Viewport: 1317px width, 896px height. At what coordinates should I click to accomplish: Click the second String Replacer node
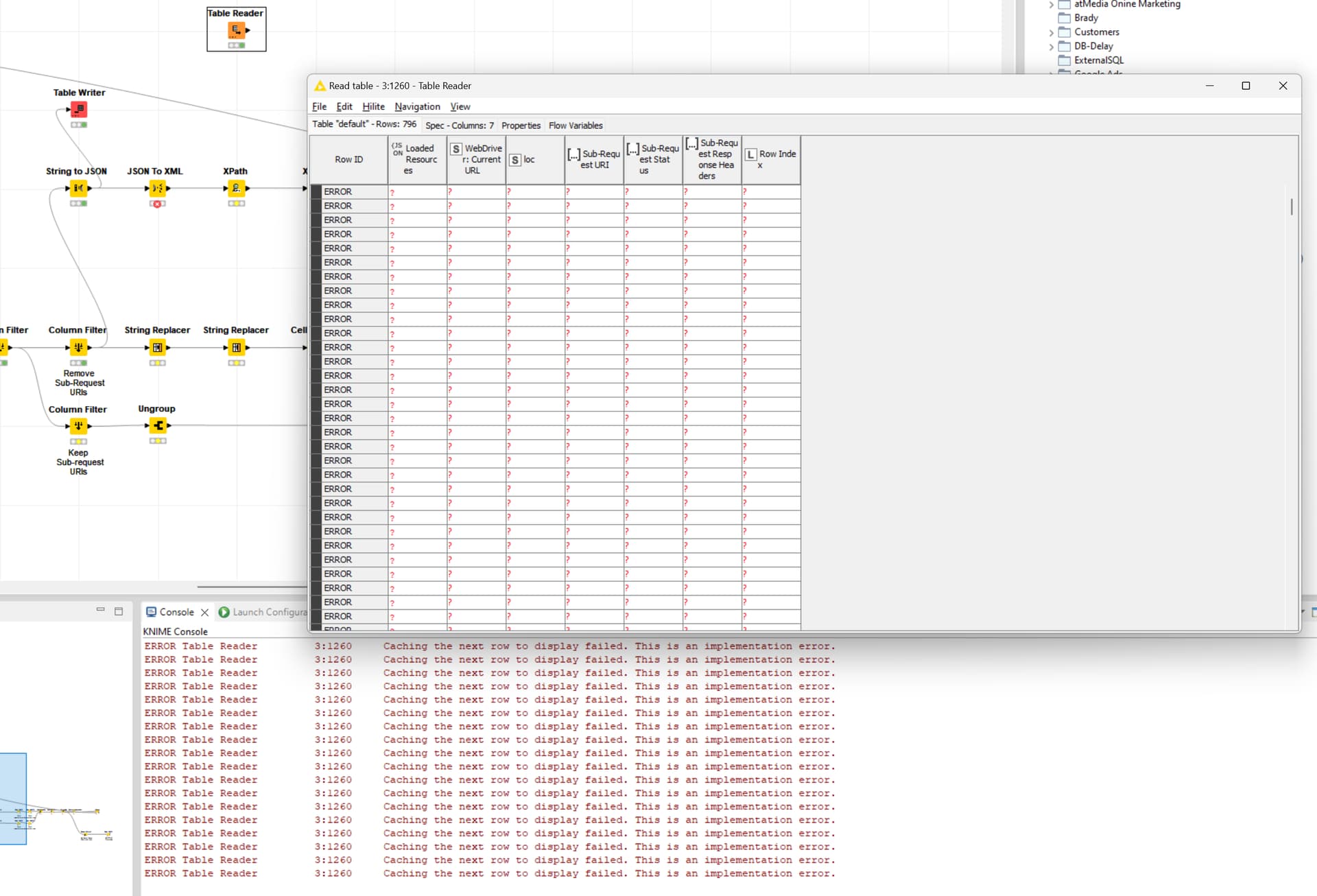[236, 347]
